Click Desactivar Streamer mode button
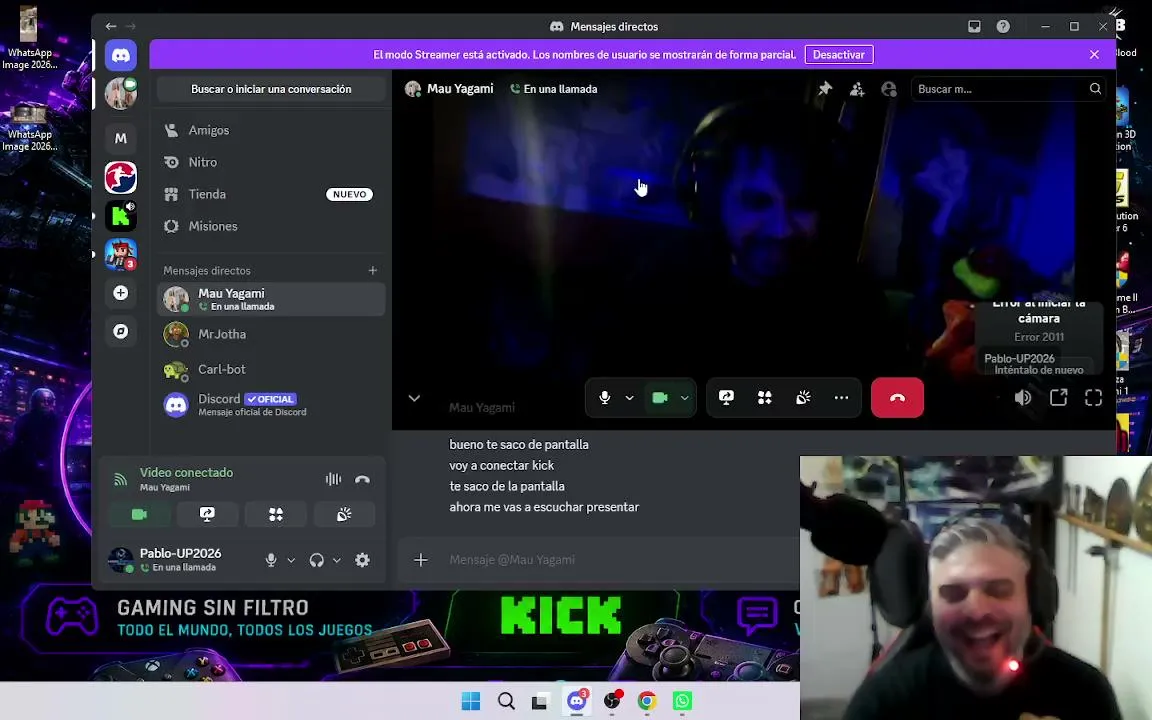This screenshot has height=720, width=1152. pos(839,55)
